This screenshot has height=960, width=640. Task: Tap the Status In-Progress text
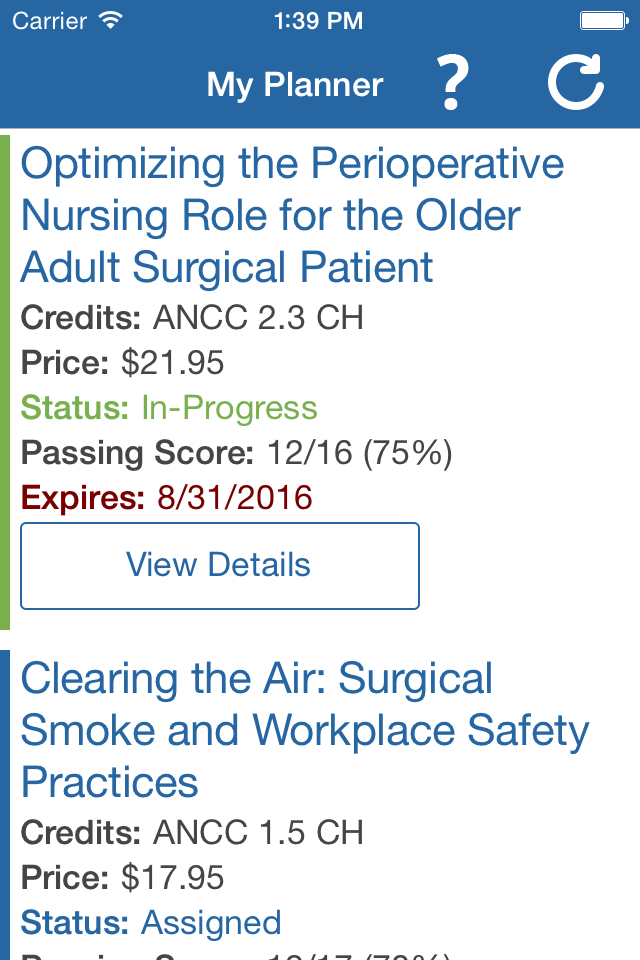169,408
